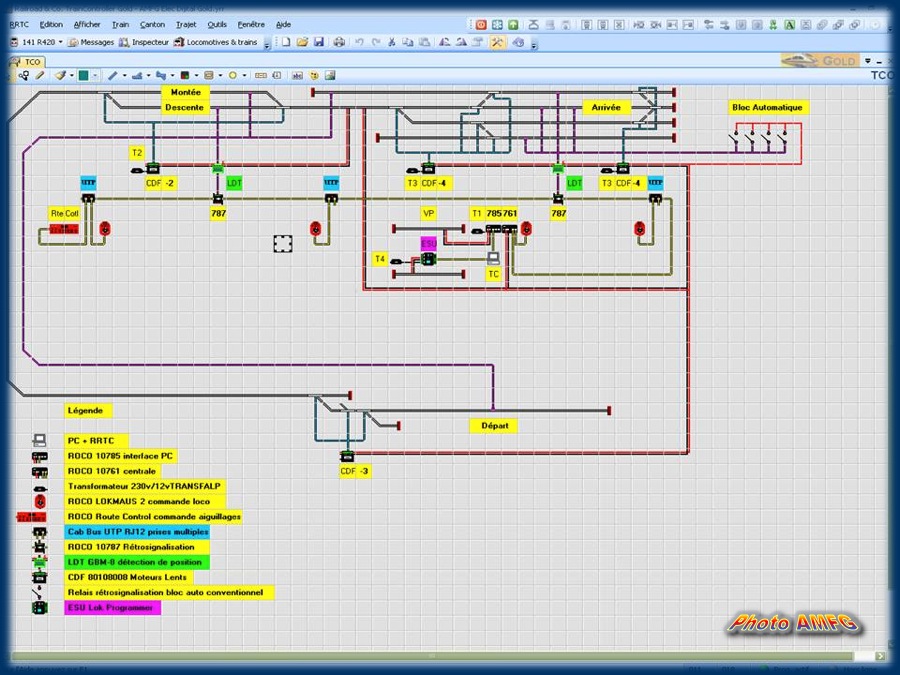Click the red power stop icon

click(481, 25)
